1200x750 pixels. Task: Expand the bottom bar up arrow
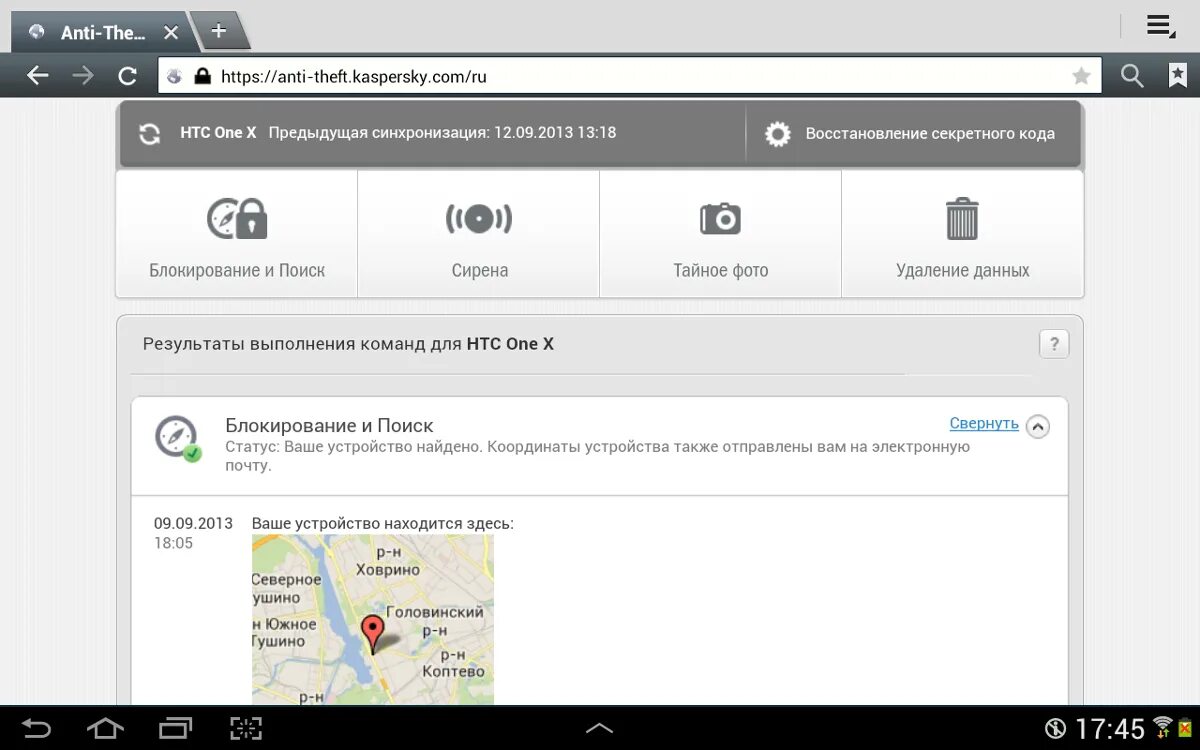point(599,728)
